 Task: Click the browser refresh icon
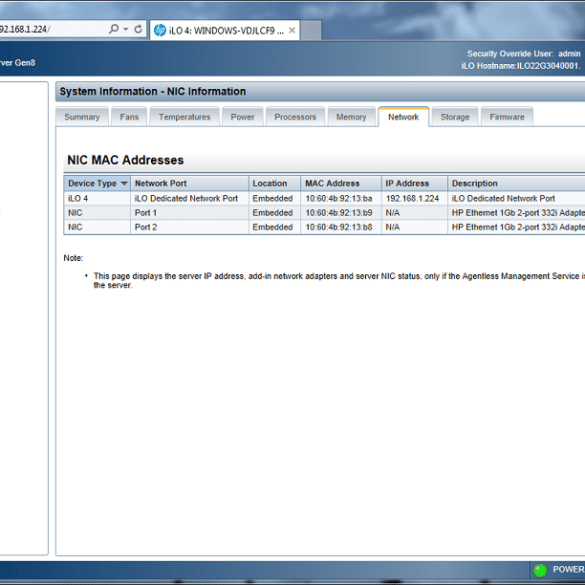(x=138, y=29)
